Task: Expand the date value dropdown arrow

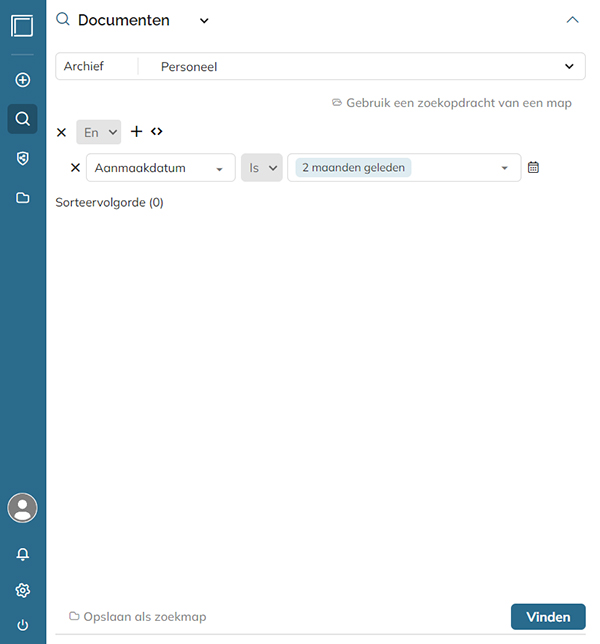Action: 504,168
